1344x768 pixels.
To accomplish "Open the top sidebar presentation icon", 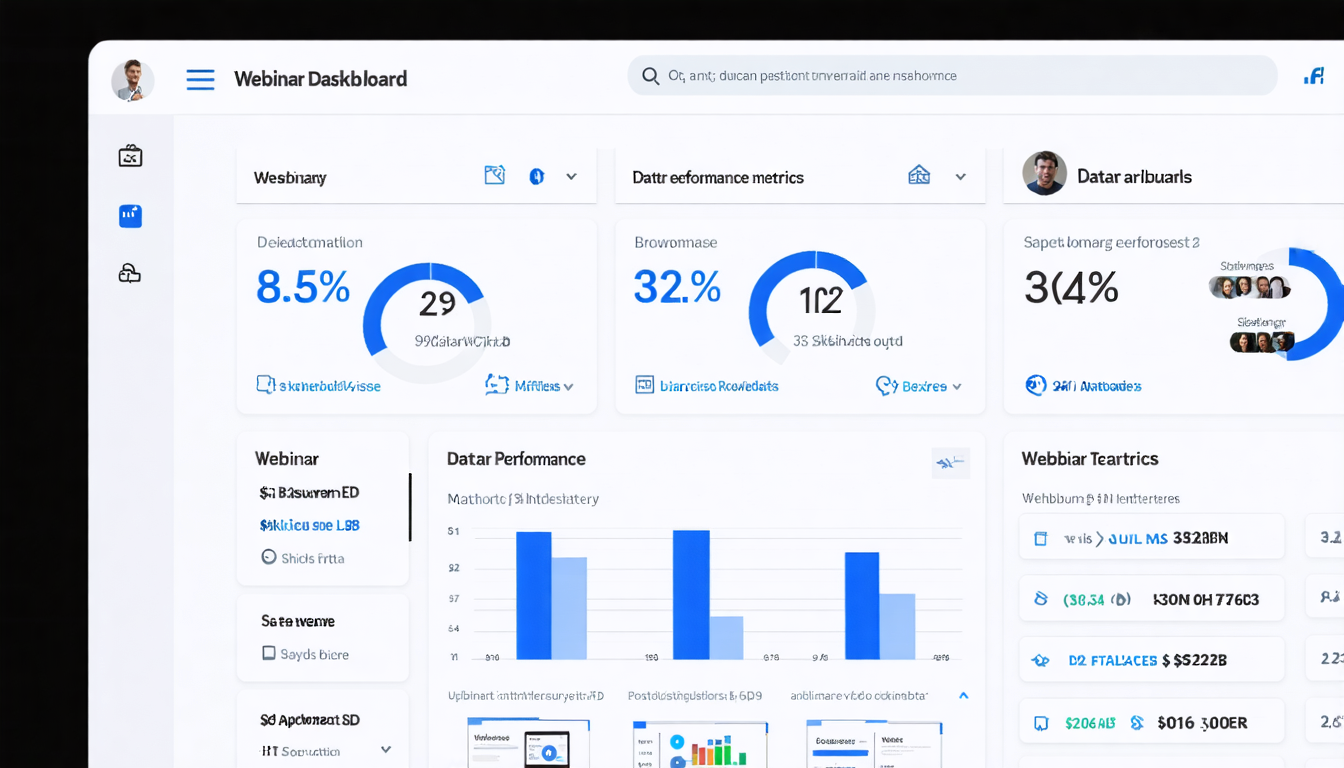I will (x=130, y=156).
